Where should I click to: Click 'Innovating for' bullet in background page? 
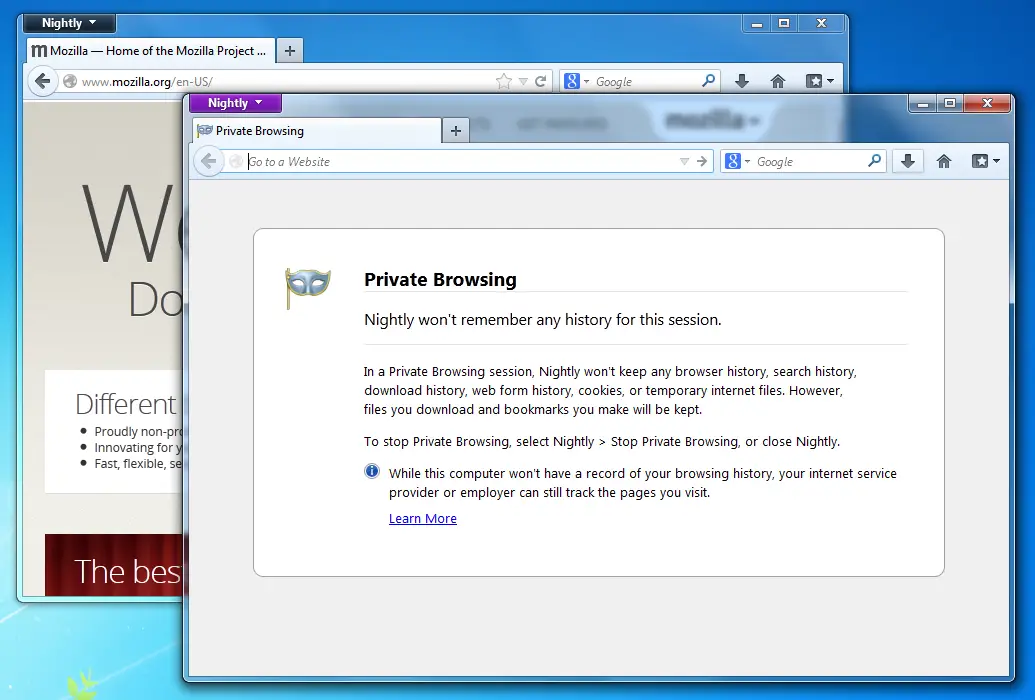click(137, 448)
